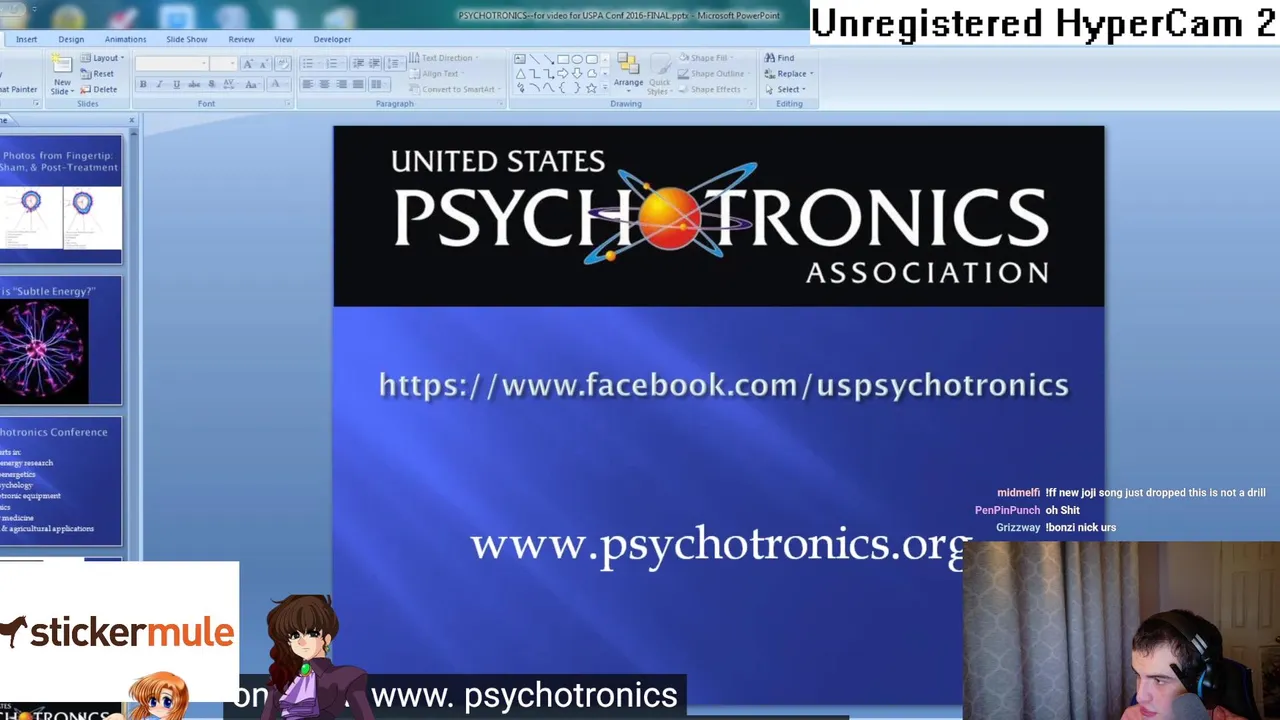The image size is (1280, 720).
Task: Open the Review tab
Action: [x=241, y=39]
